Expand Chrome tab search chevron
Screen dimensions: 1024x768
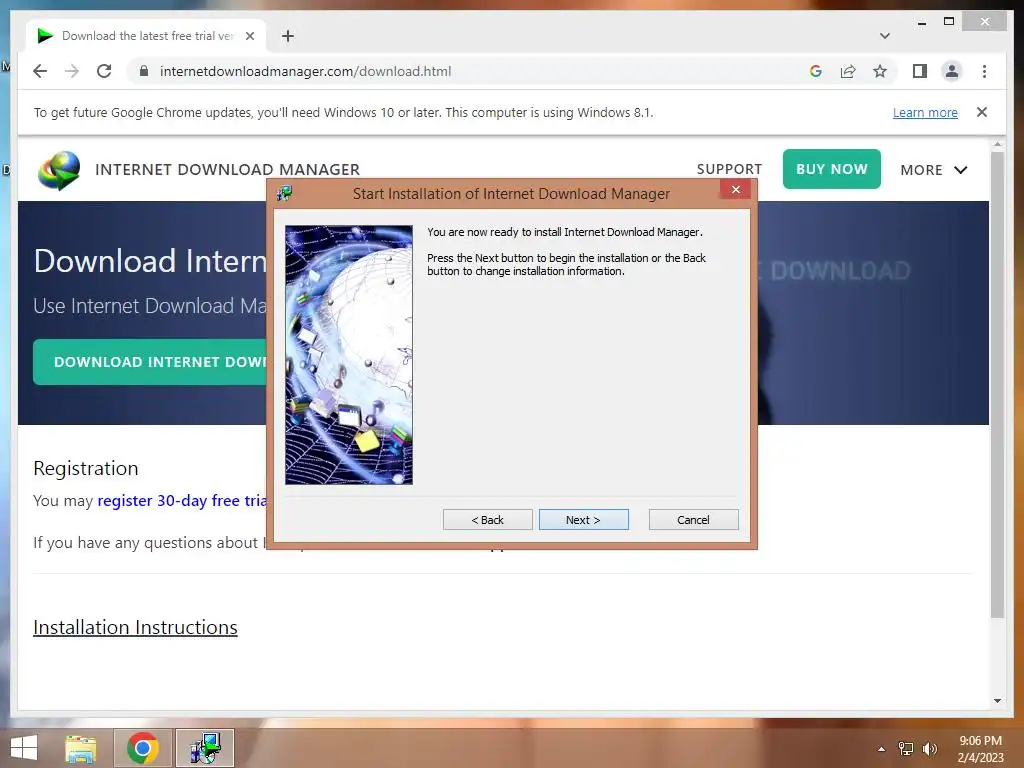click(885, 36)
